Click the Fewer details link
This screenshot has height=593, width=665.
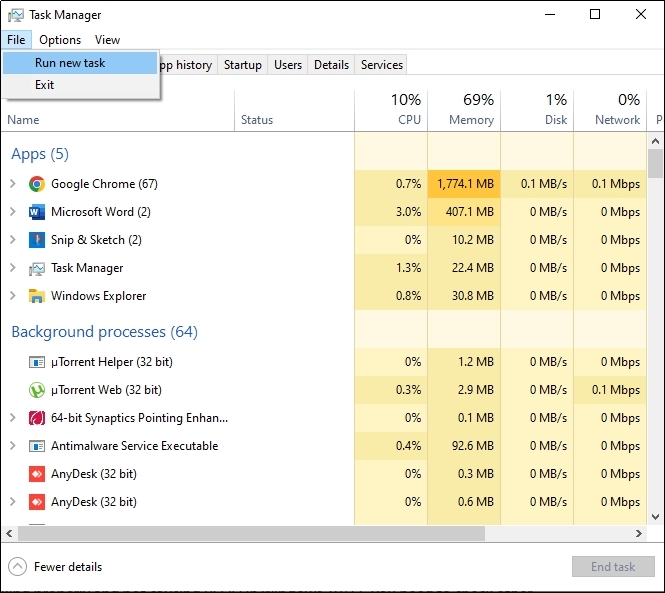click(68, 567)
